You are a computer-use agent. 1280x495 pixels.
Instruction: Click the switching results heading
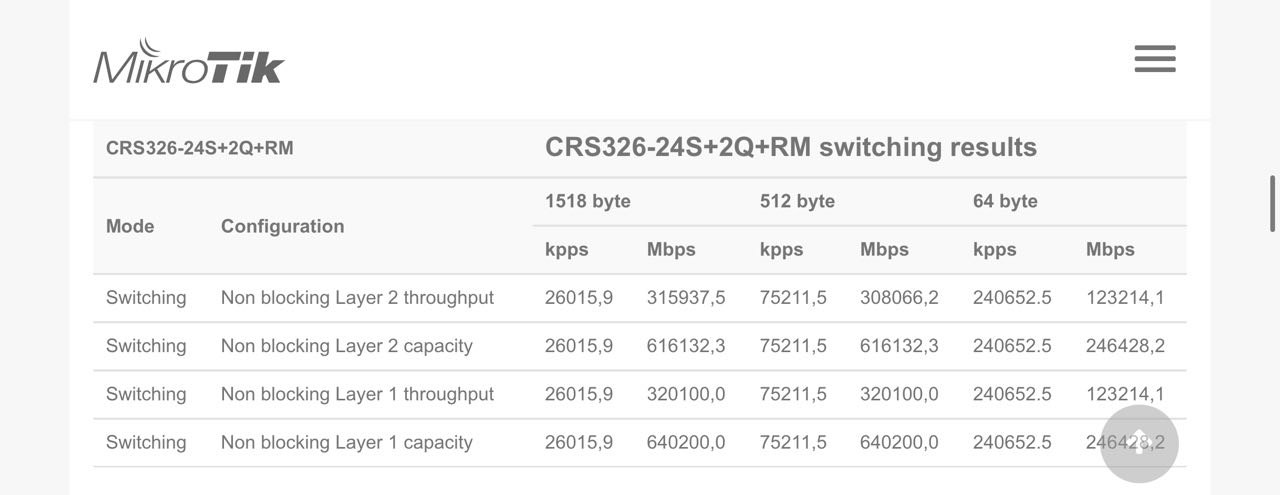[x=791, y=147]
